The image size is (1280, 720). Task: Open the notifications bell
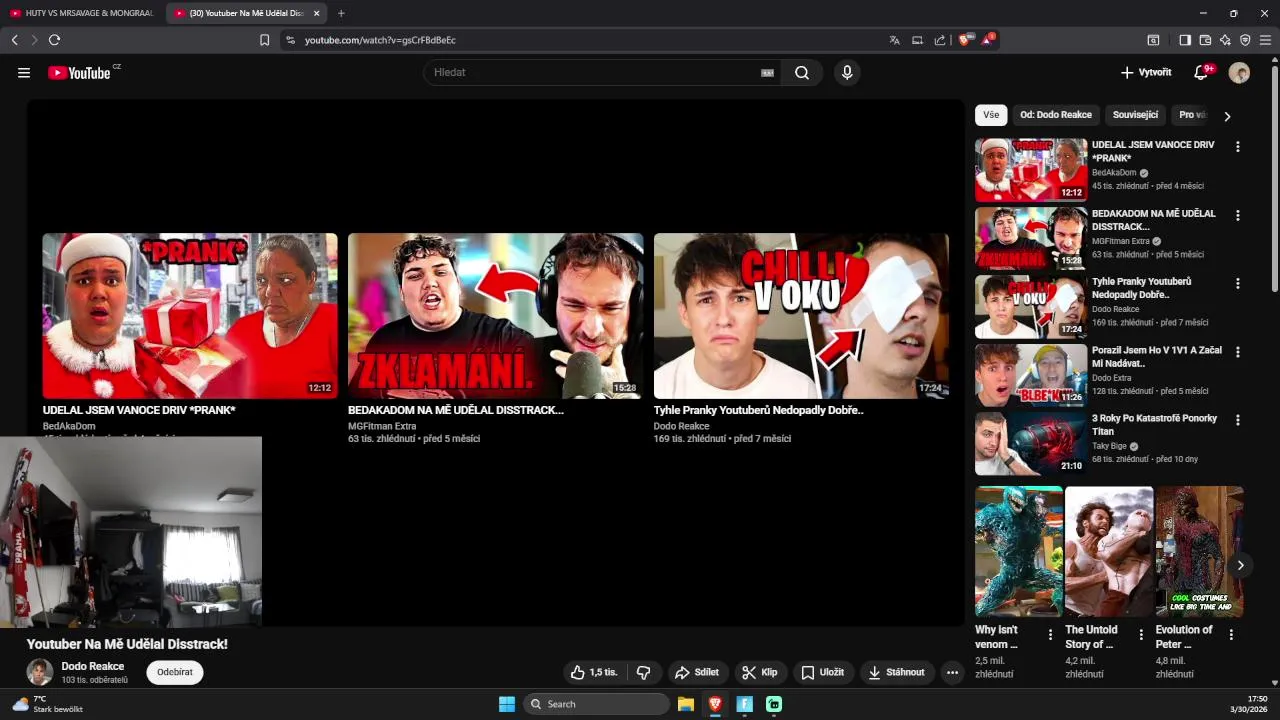click(1203, 72)
